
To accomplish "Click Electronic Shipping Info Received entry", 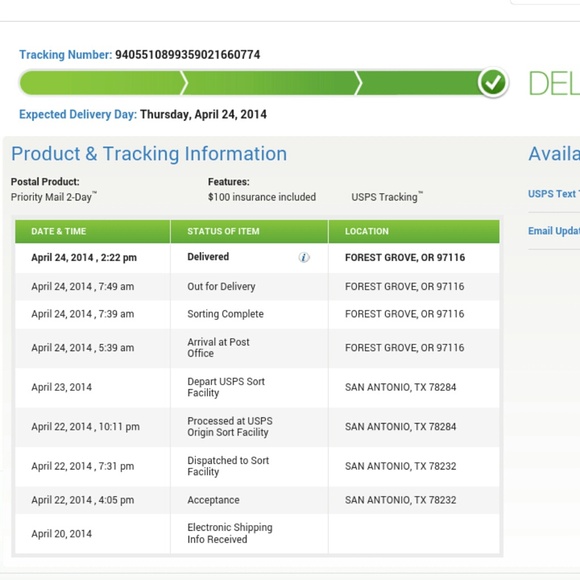I will coord(230,533).
